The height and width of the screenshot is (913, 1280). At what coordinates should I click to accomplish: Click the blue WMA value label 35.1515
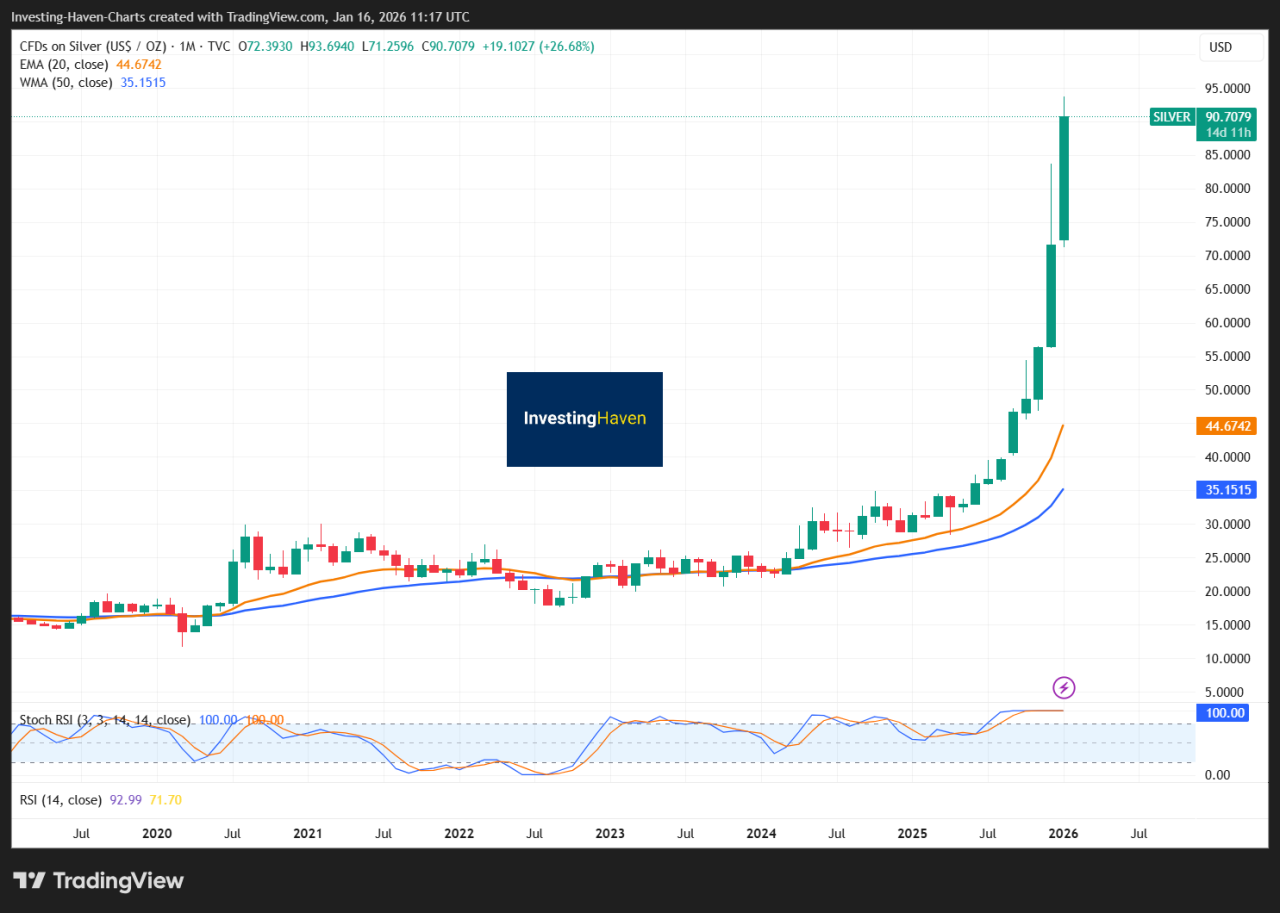[x=1226, y=489]
